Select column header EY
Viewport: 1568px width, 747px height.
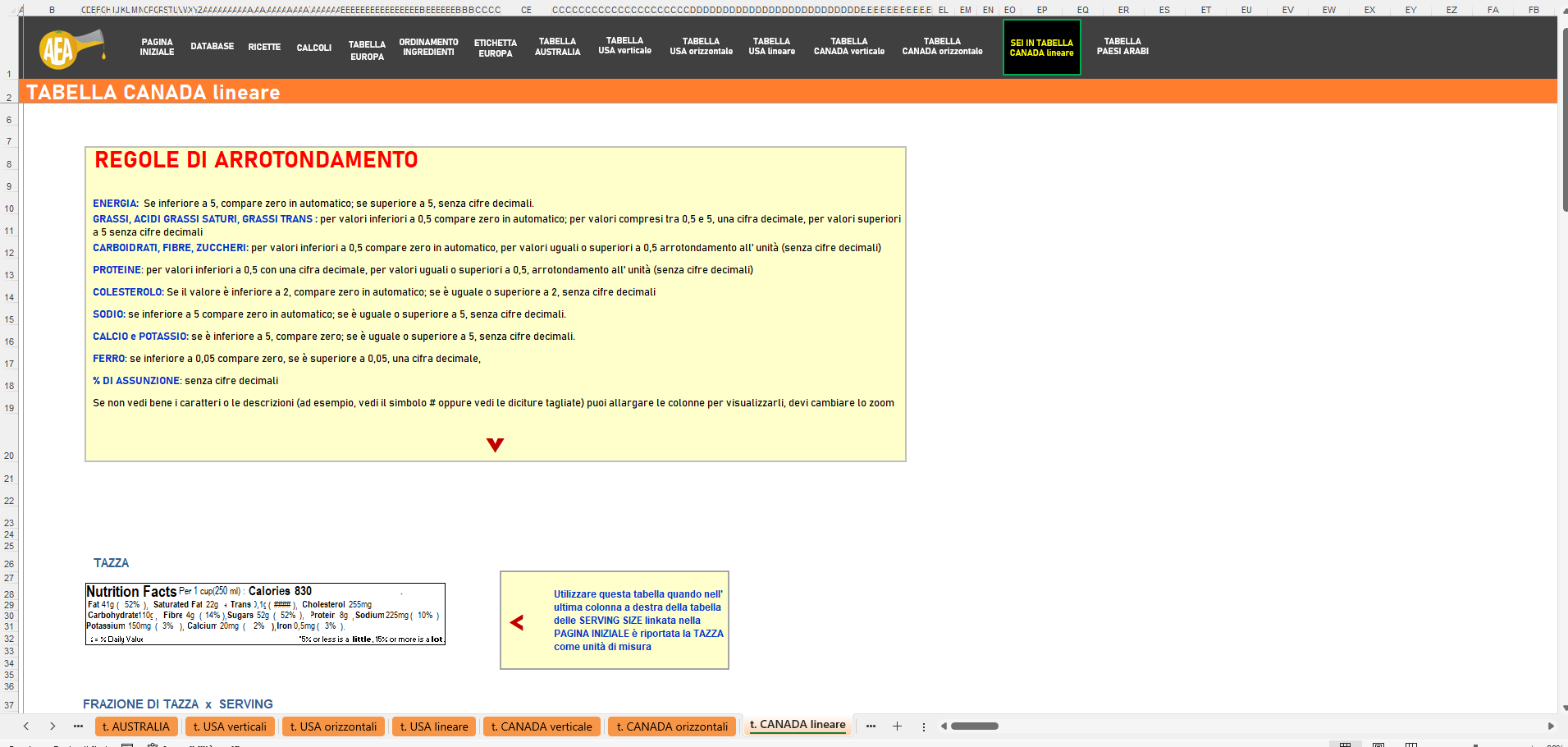1411,10
